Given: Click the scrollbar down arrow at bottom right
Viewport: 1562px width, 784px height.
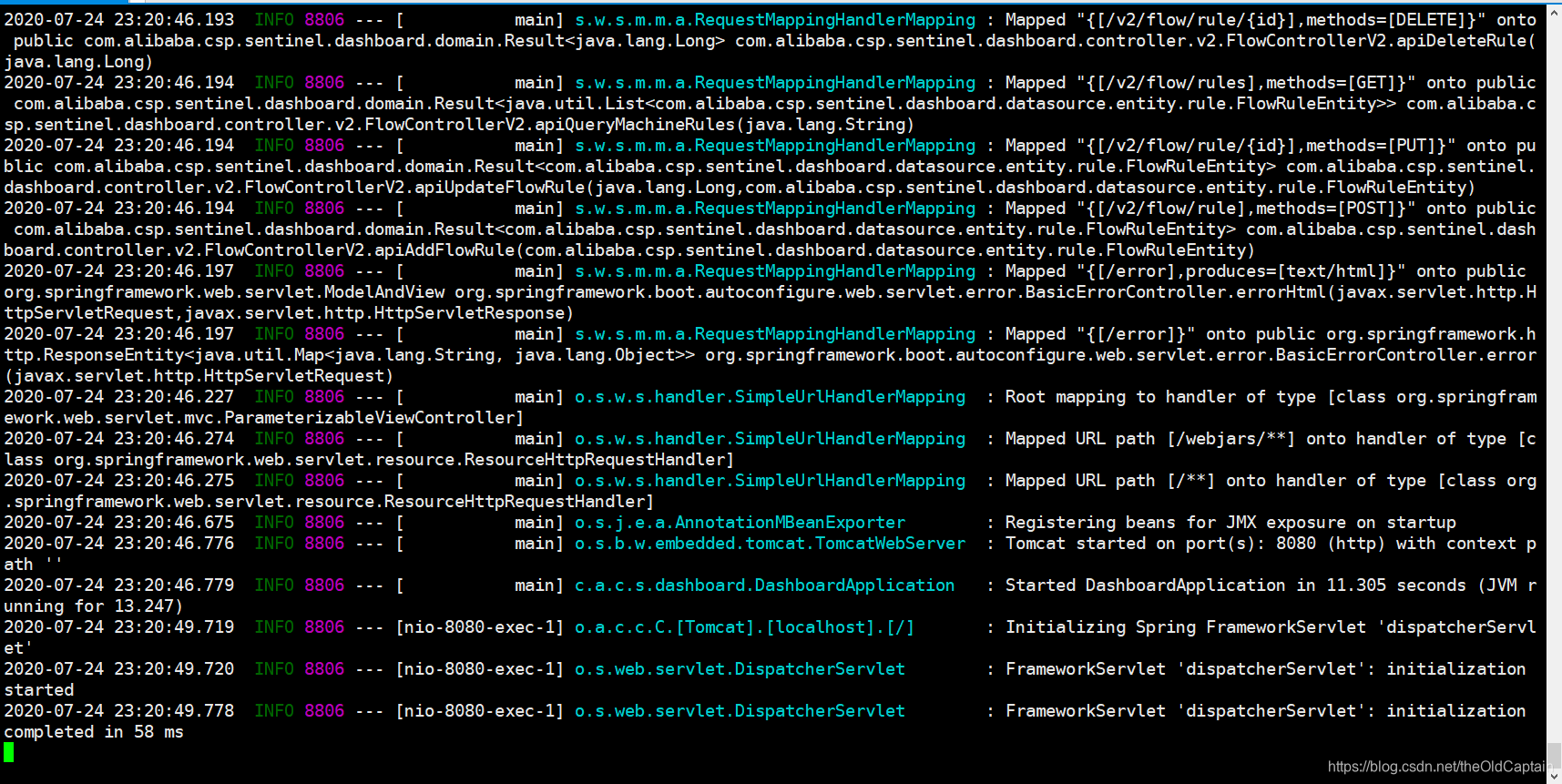Looking at the screenshot, I should 1554,776.
